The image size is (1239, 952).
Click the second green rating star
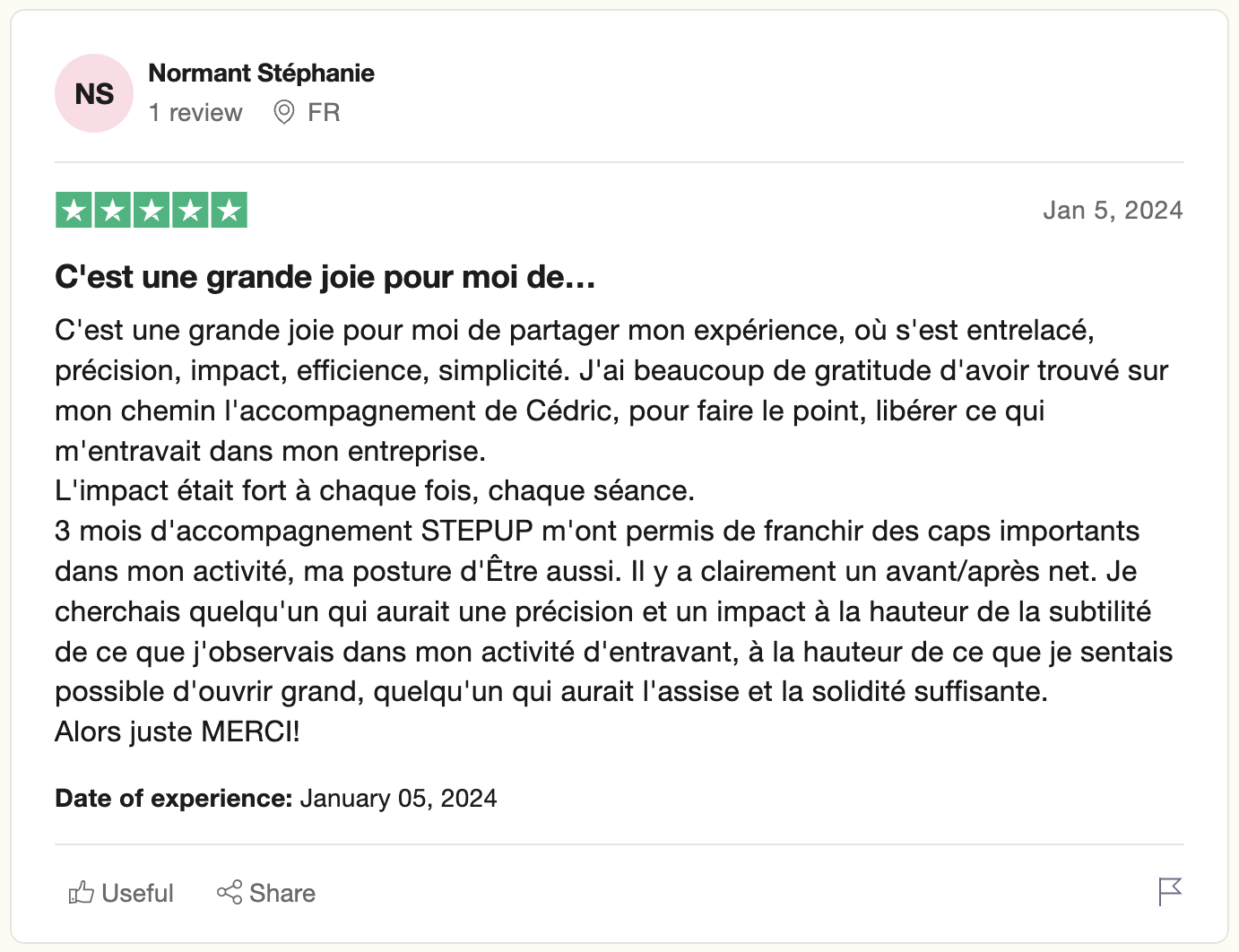113,211
